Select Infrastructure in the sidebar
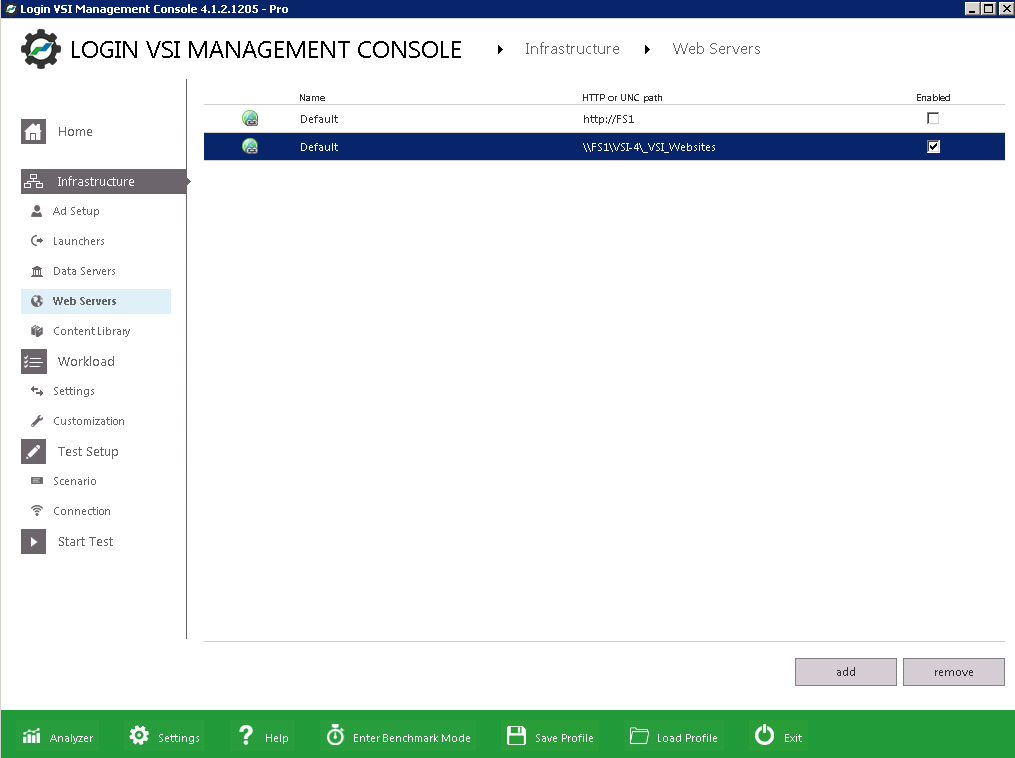The height and width of the screenshot is (758, 1015). 104,181
